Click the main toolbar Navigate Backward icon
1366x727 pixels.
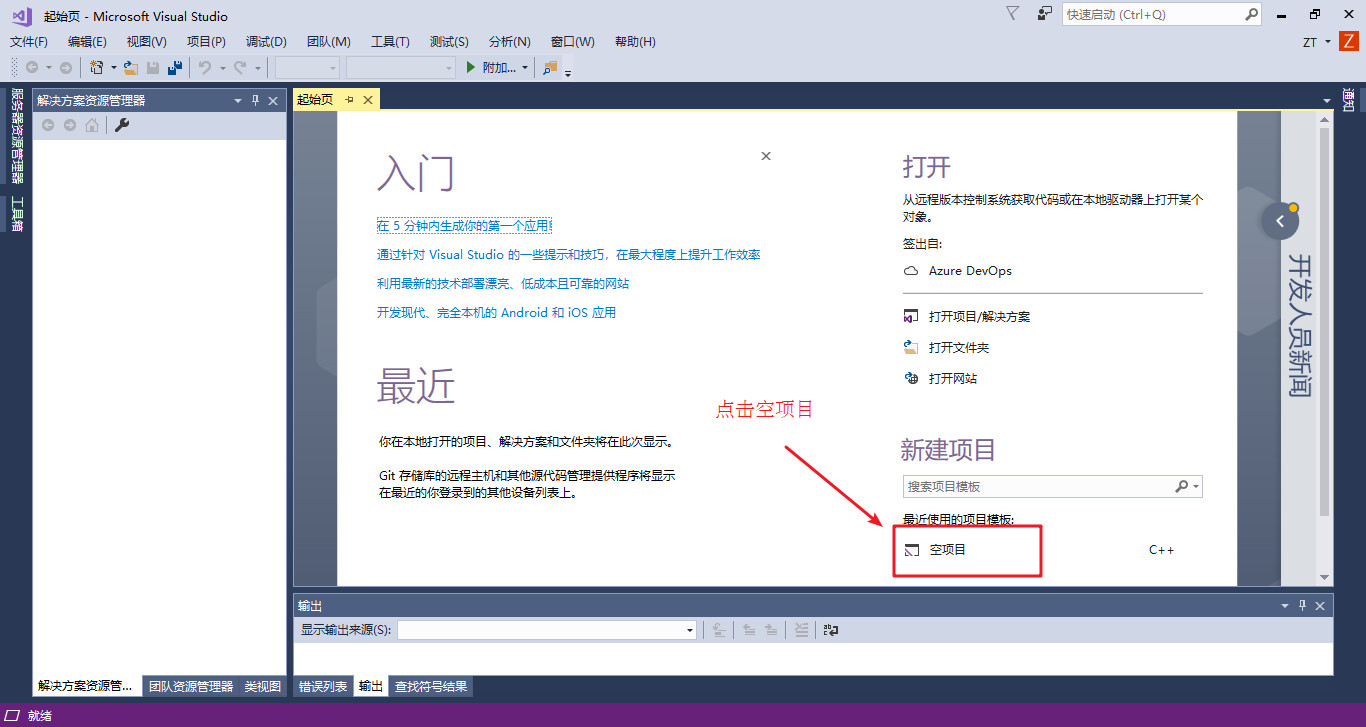pyautogui.click(x=32, y=68)
